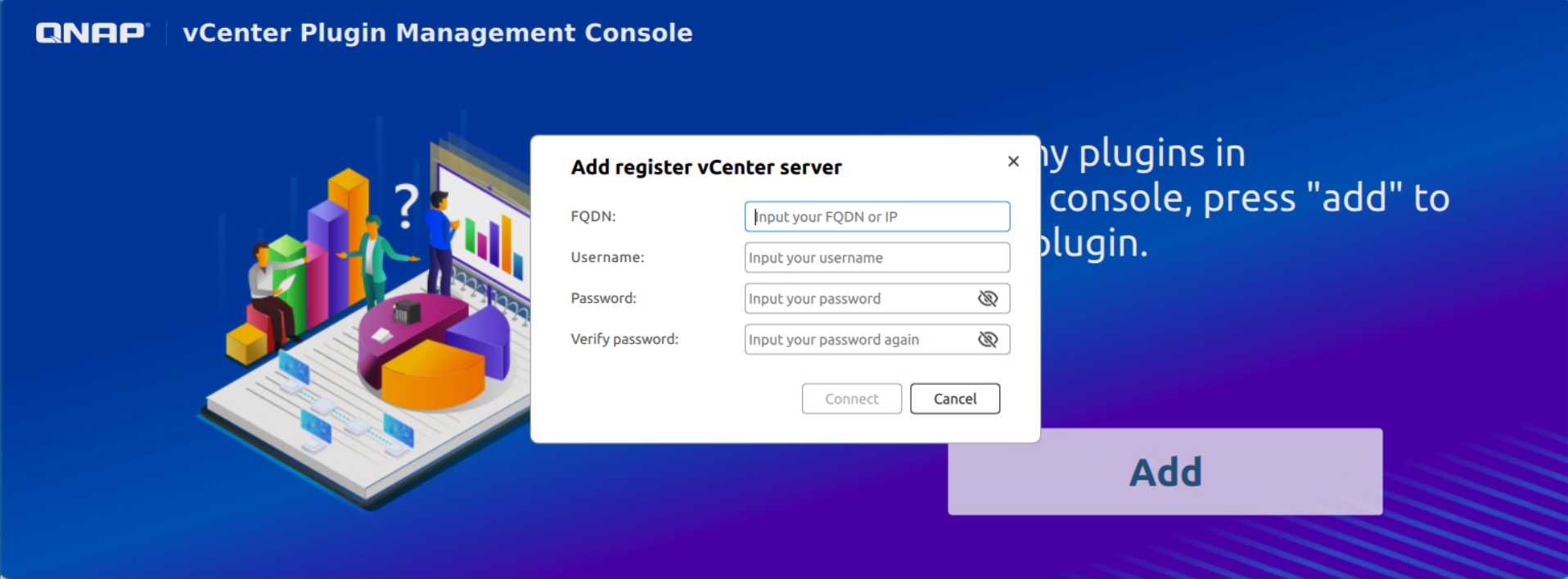The image size is (1568, 579).
Task: Close the Add register vCenter server dialog
Action: pos(1013,161)
